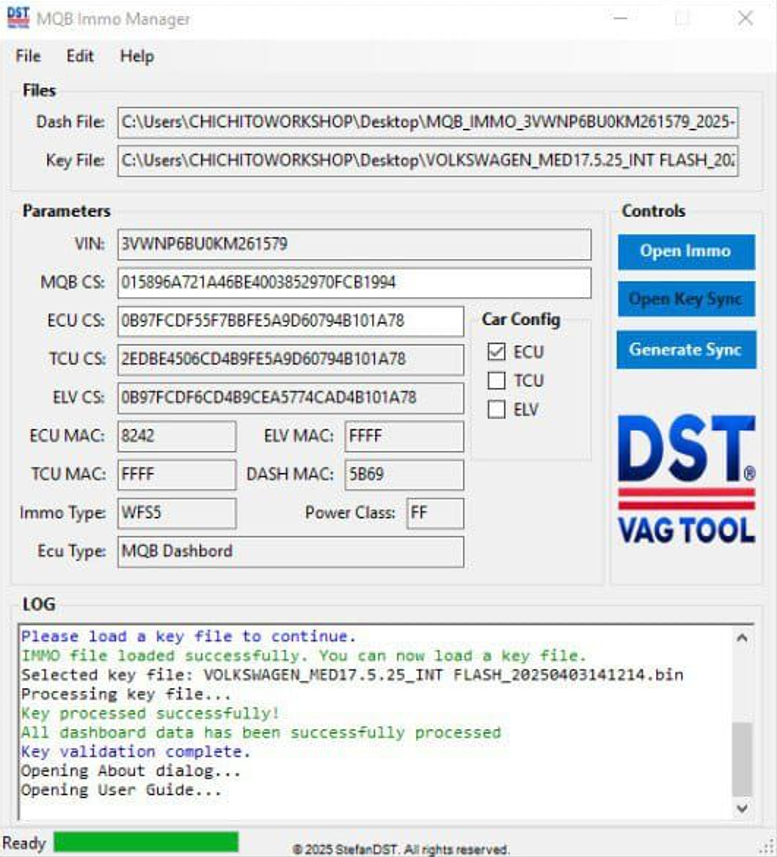Click the Ready status text
This screenshot has width=777, height=857.
24,843
